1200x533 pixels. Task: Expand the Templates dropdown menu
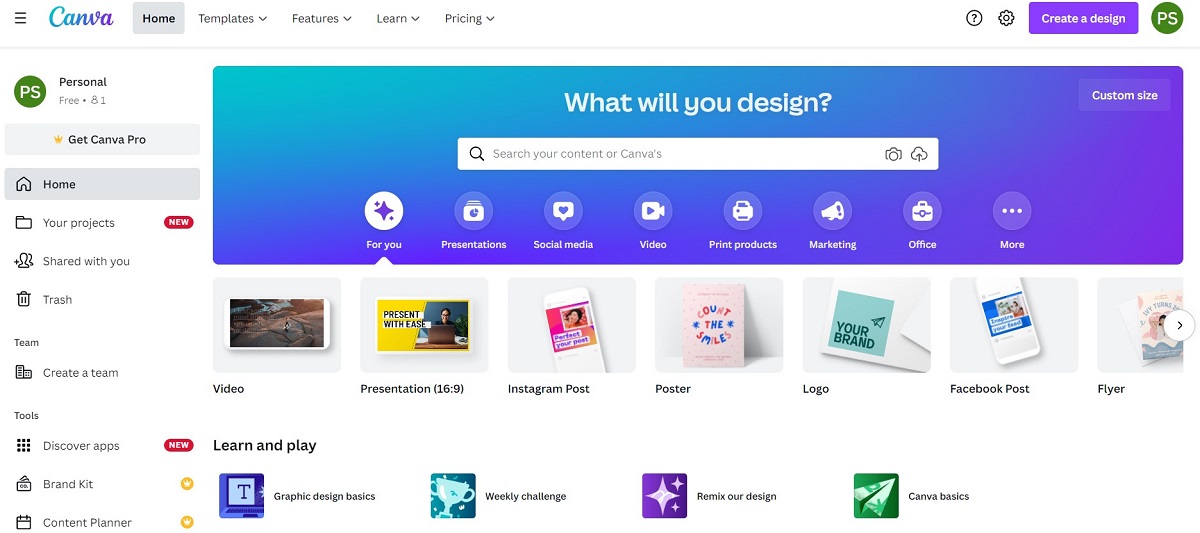[233, 18]
